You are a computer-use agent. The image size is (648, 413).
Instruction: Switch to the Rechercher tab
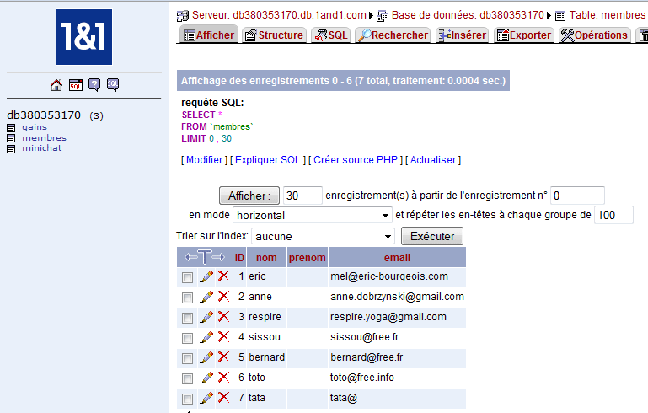tap(394, 35)
